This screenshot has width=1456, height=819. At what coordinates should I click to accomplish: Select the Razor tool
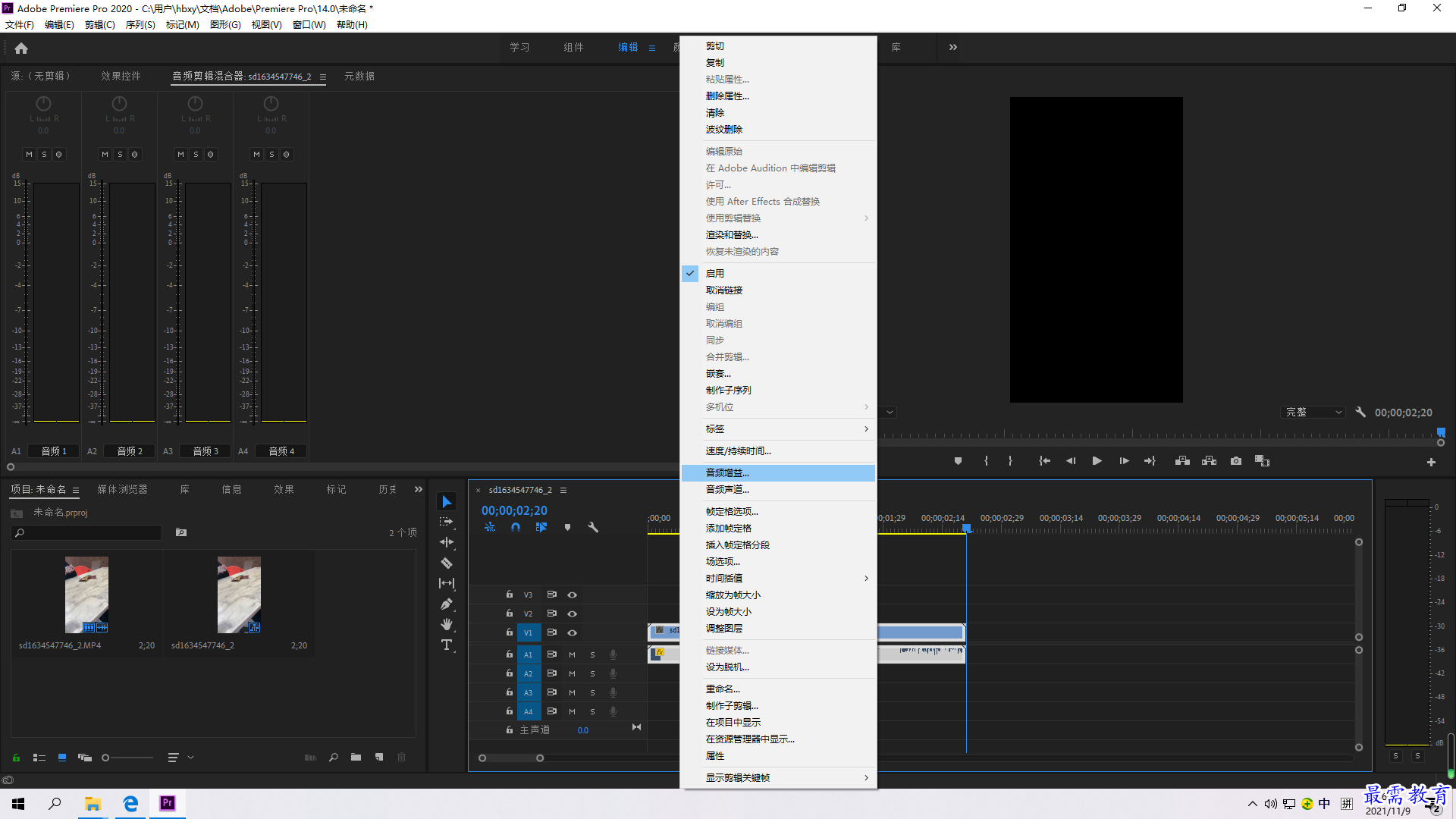[447, 563]
